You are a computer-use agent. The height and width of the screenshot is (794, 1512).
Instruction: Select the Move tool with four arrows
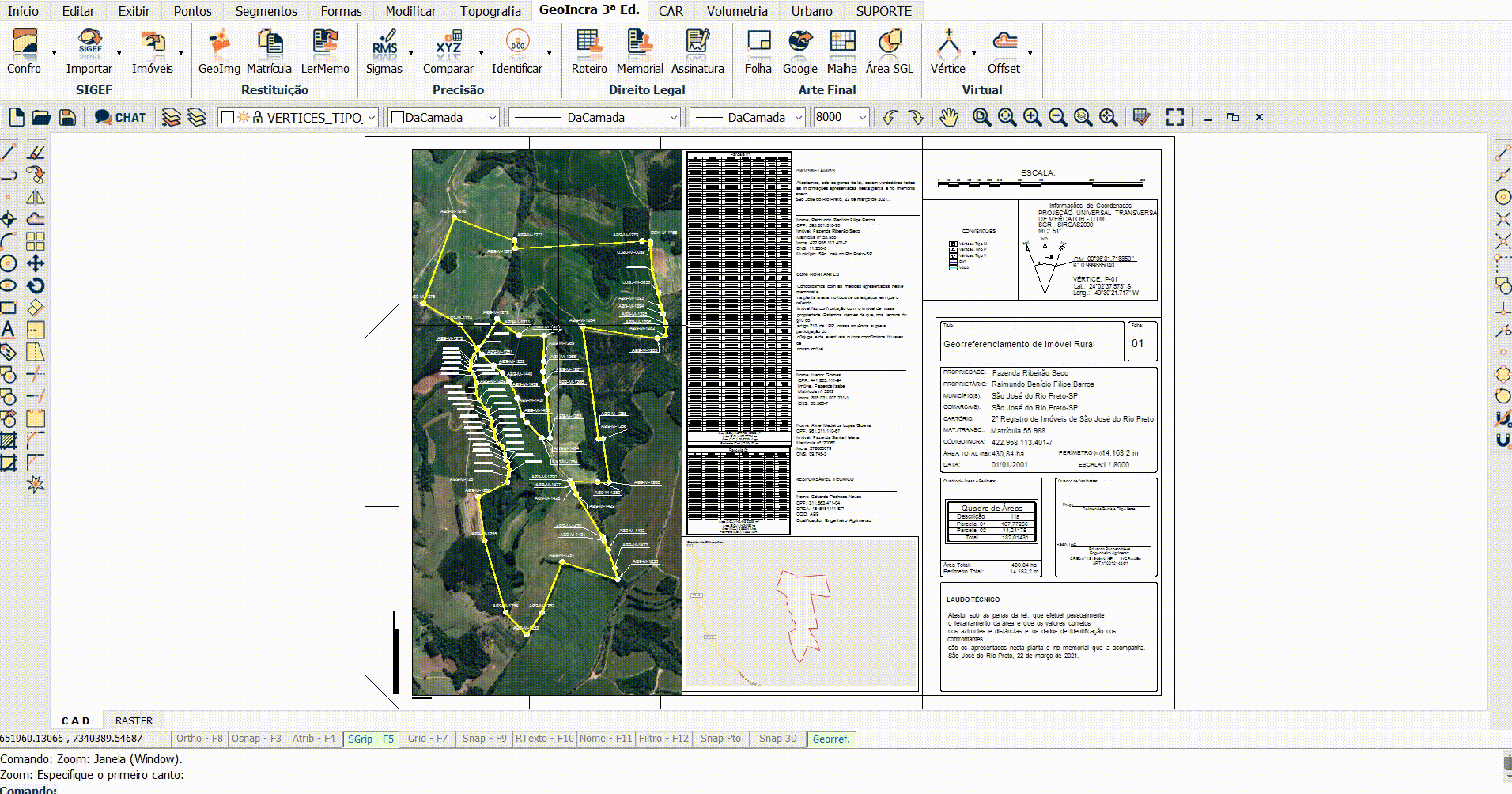pyautogui.click(x=36, y=263)
